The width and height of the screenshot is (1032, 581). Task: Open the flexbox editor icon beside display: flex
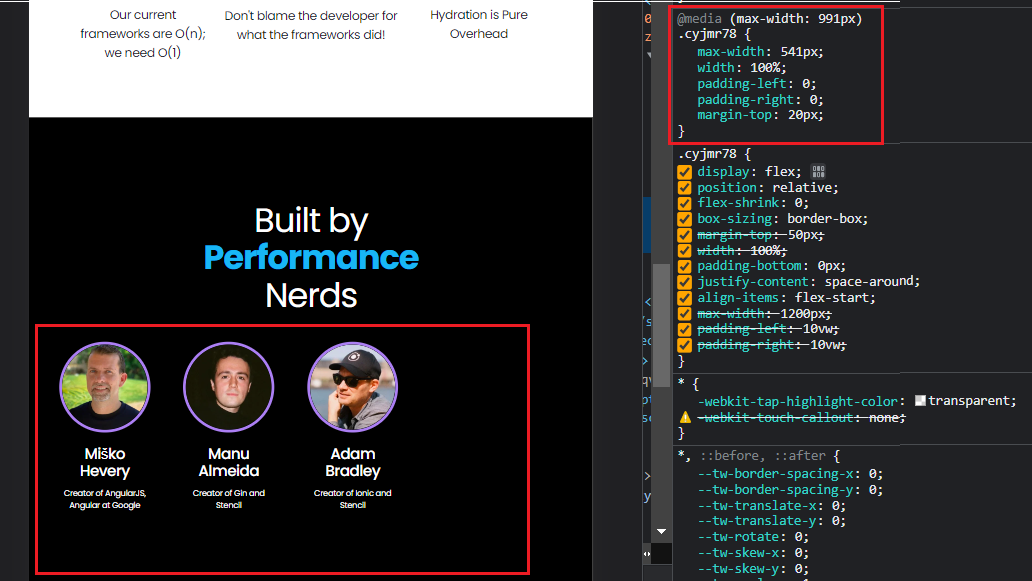click(x=818, y=172)
